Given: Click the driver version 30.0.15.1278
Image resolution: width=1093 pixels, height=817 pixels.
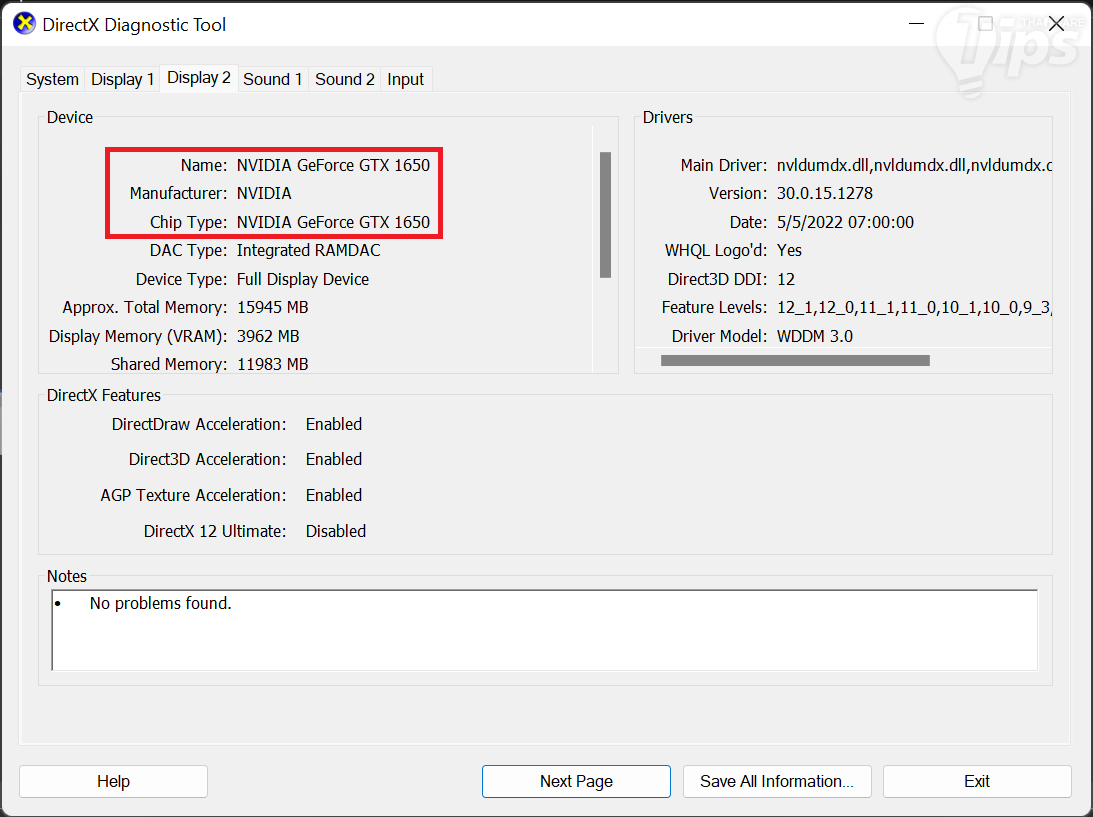Looking at the screenshot, I should (825, 193).
